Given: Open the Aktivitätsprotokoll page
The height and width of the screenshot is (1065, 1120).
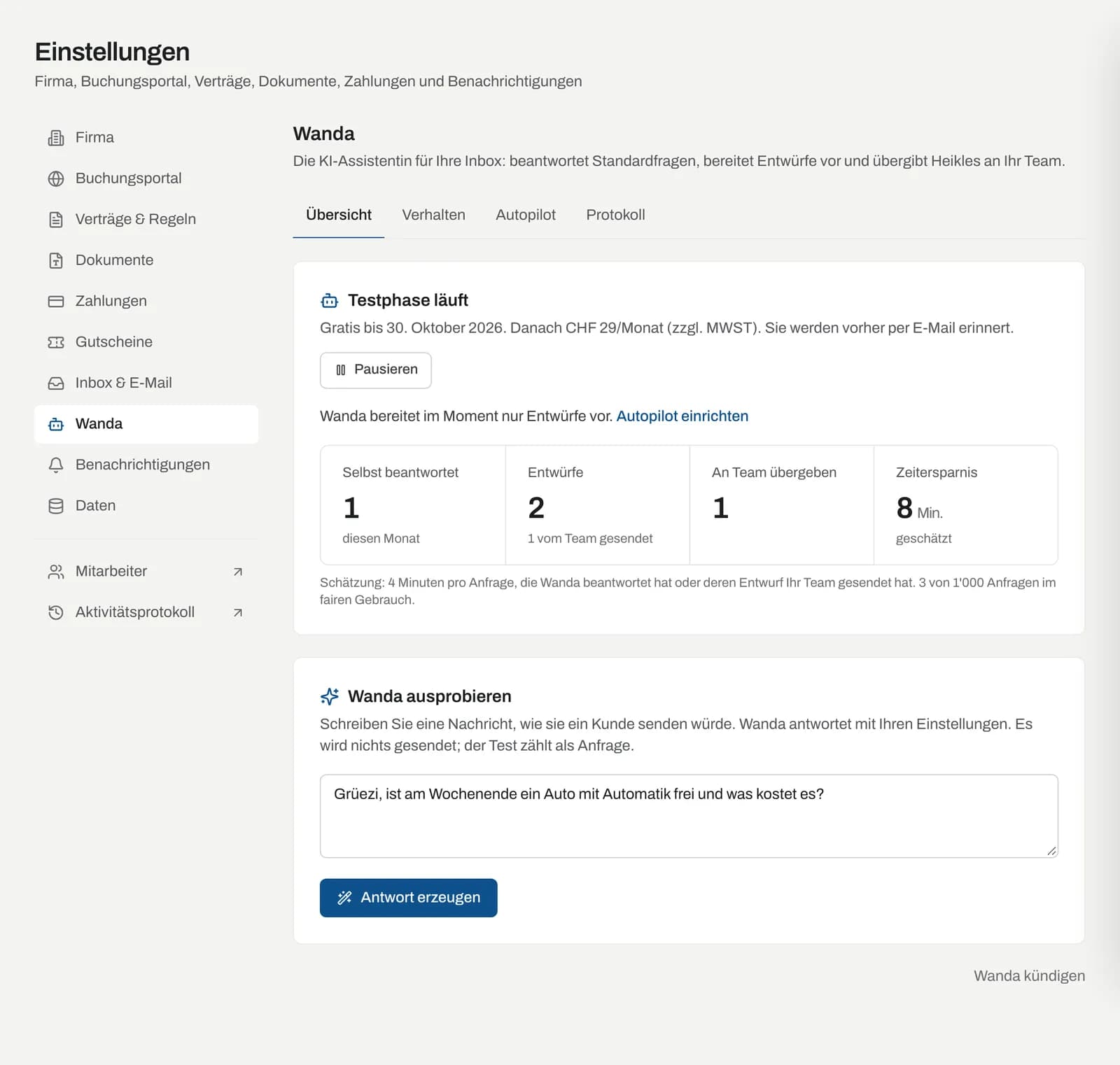Looking at the screenshot, I should pyautogui.click(x=146, y=612).
